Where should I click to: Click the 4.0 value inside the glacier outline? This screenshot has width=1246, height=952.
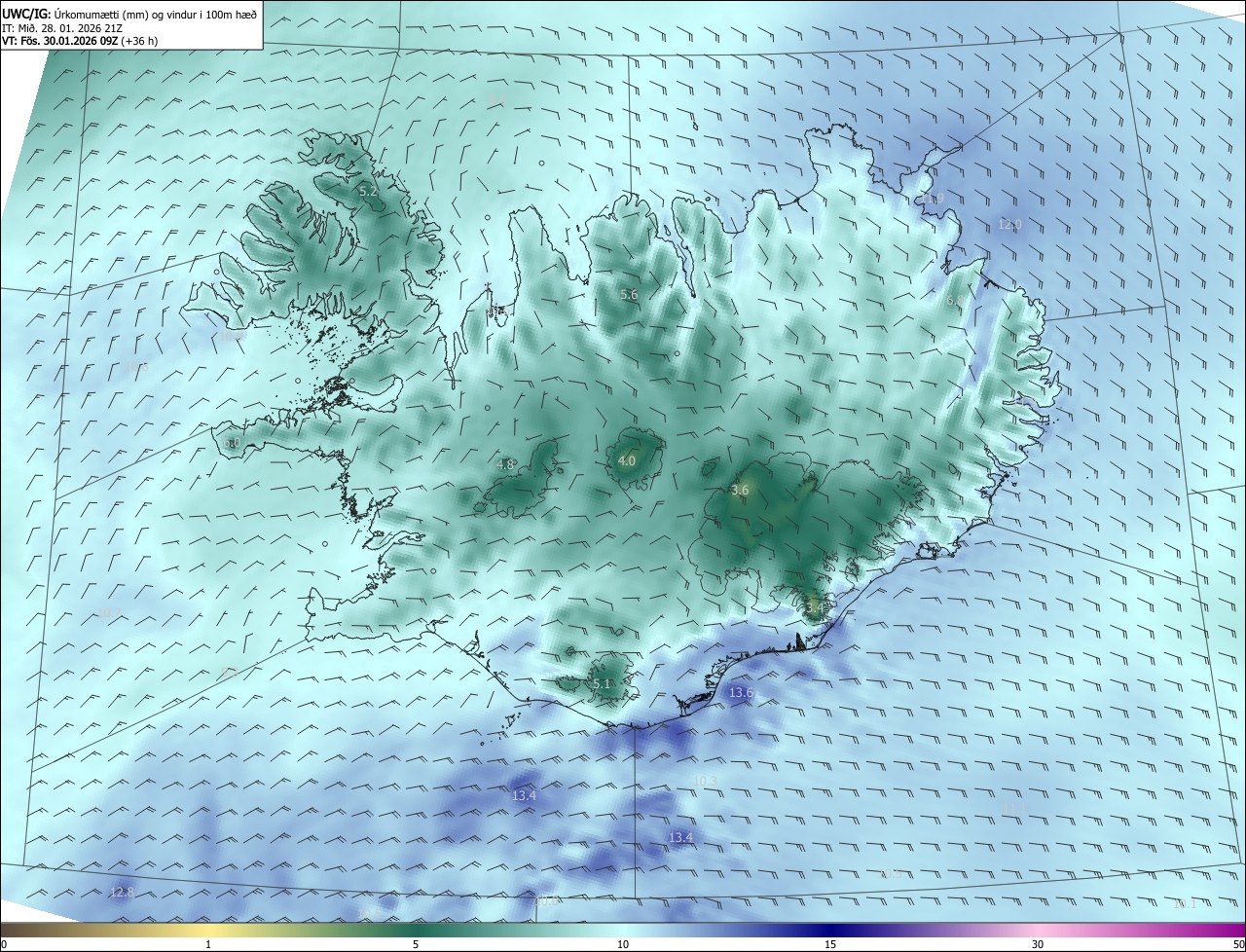(627, 461)
